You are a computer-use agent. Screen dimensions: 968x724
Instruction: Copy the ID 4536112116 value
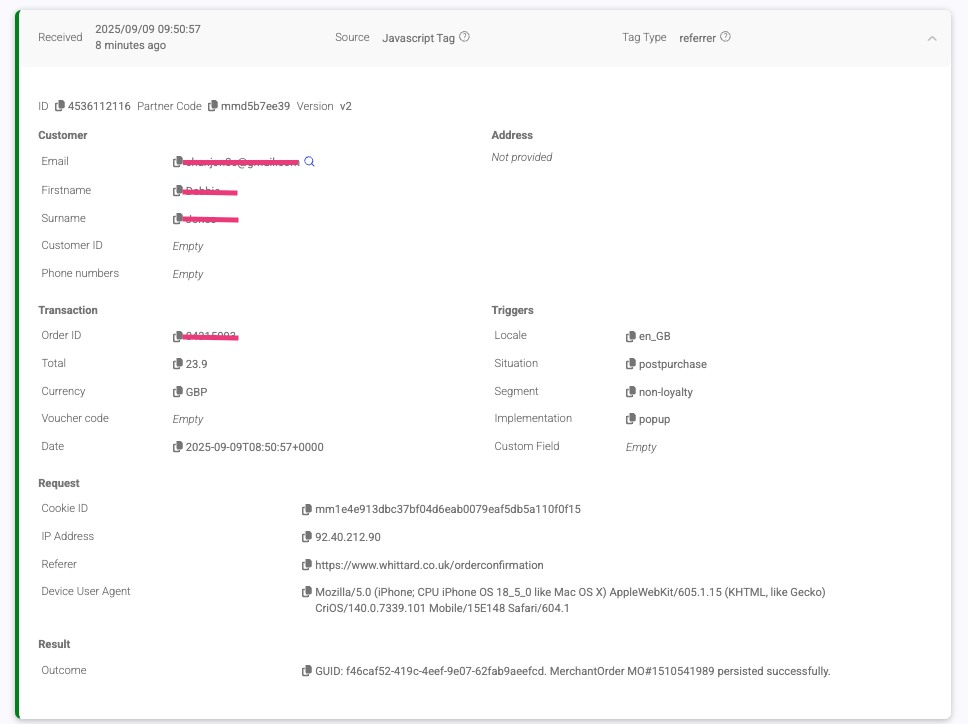tap(60, 106)
